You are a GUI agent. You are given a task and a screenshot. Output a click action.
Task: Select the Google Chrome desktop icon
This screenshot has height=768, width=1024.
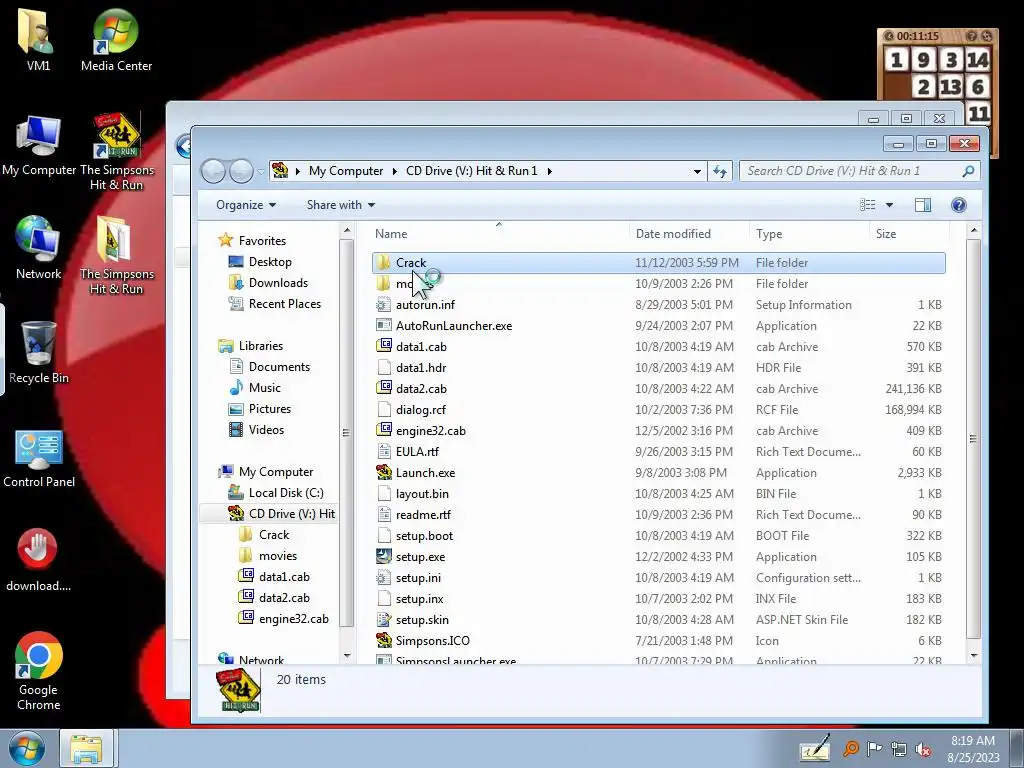click(x=39, y=671)
